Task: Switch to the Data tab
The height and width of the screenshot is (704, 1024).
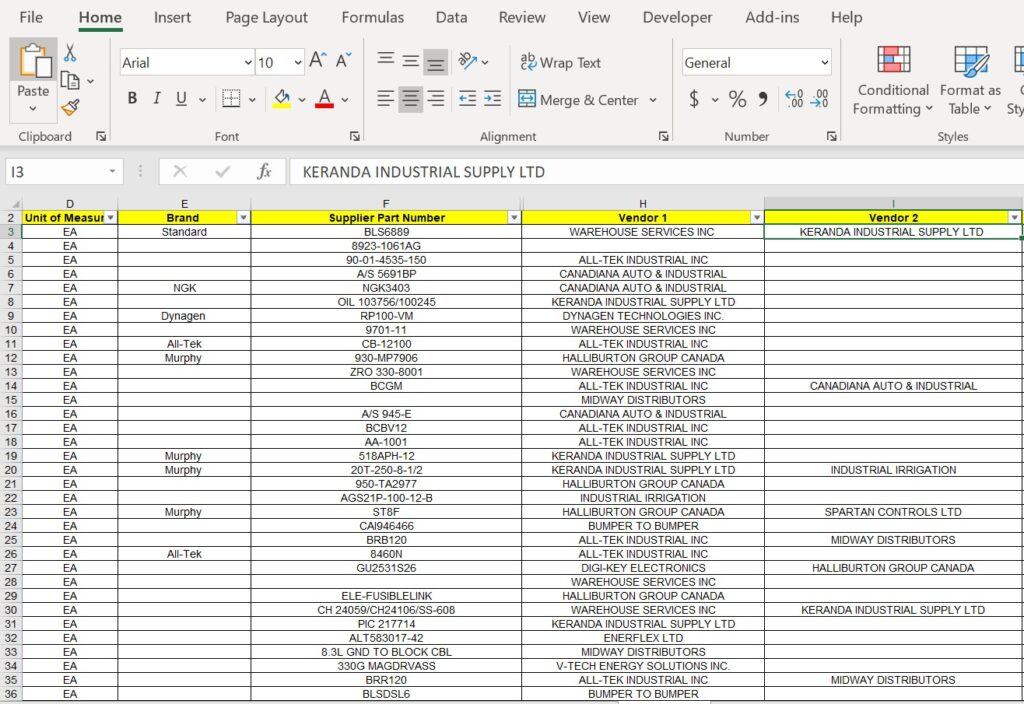Action: pyautogui.click(x=451, y=18)
